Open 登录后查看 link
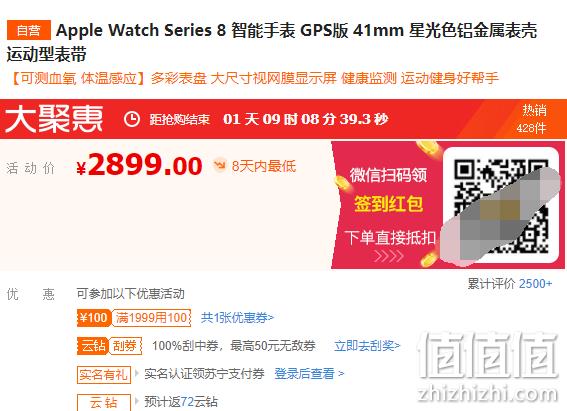This screenshot has height=411, width=567. click(x=309, y=373)
